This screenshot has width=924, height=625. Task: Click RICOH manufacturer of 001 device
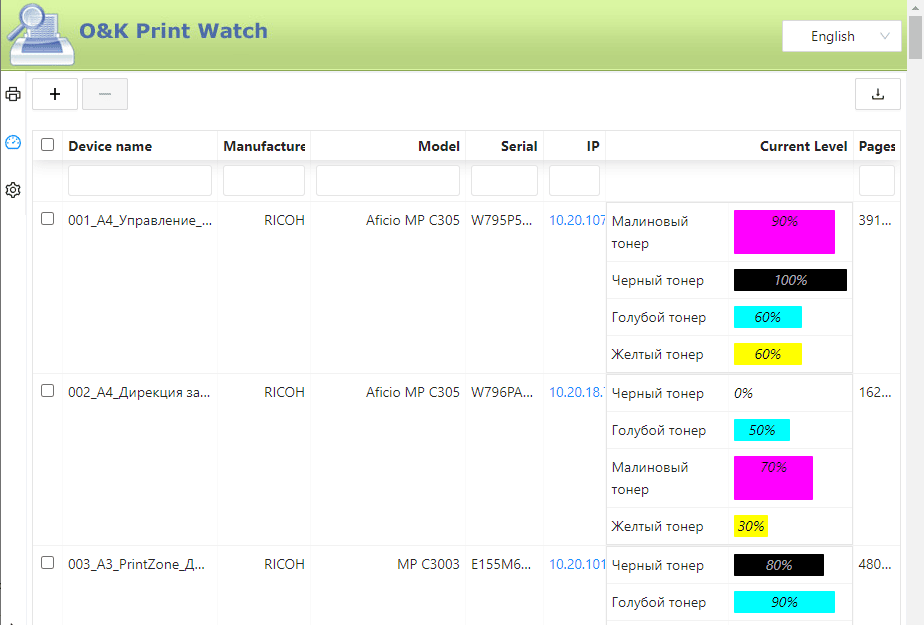coord(285,220)
